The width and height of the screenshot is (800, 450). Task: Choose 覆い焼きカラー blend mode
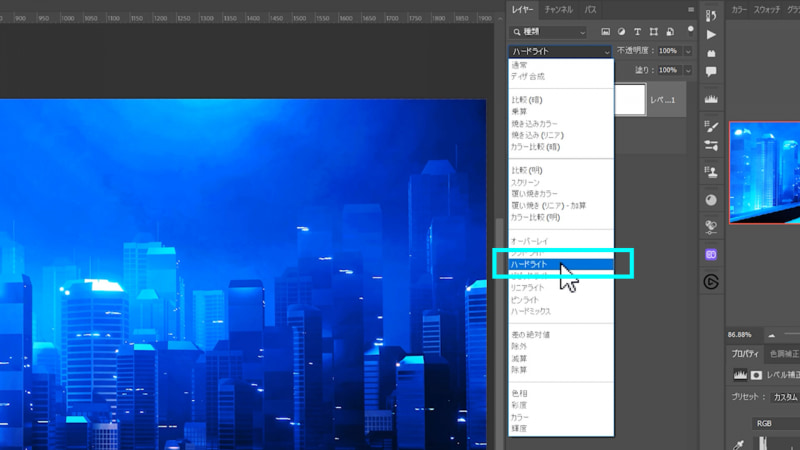[x=561, y=194]
